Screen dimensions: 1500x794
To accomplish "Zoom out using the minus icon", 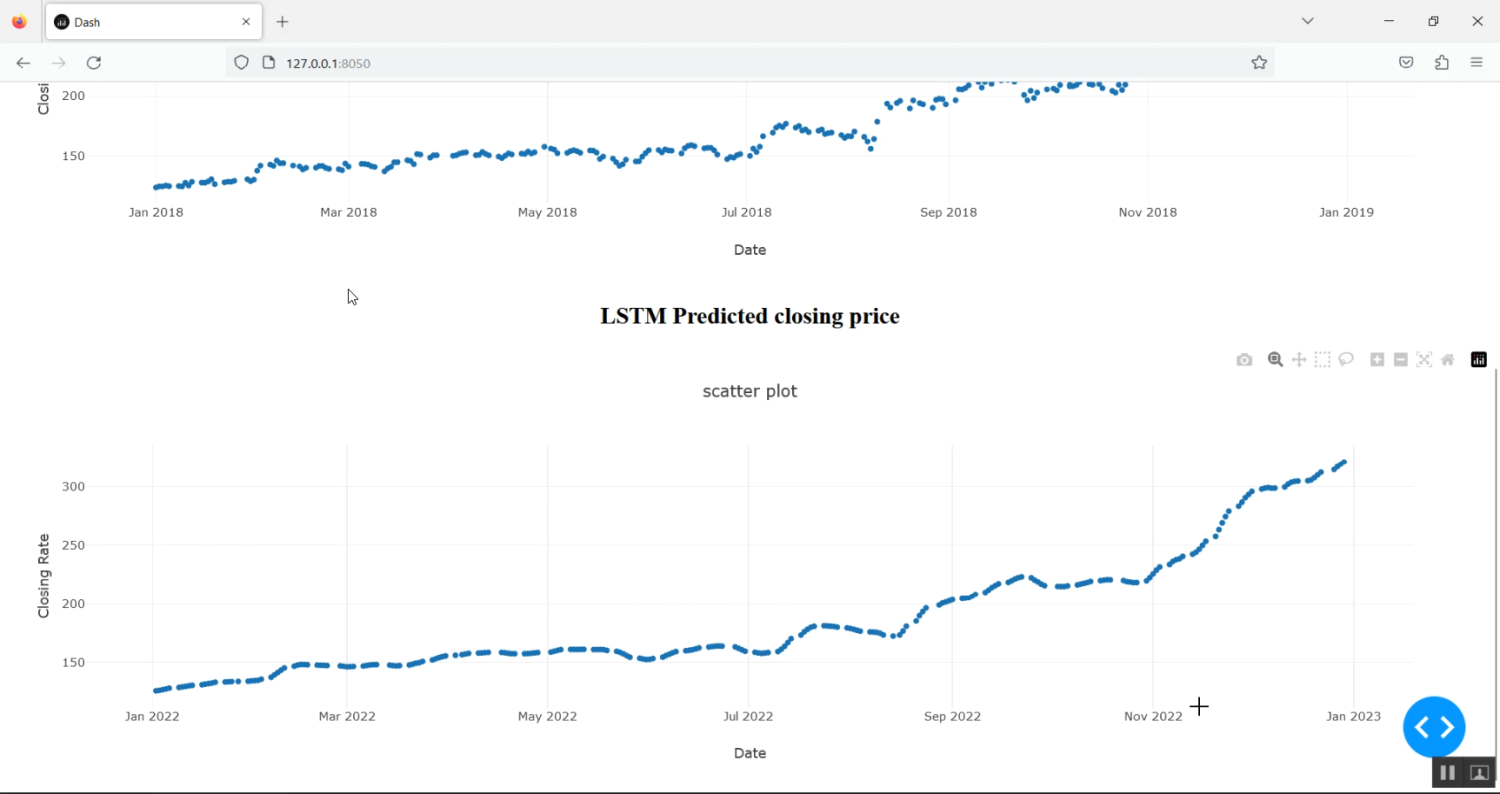I will point(1400,359).
